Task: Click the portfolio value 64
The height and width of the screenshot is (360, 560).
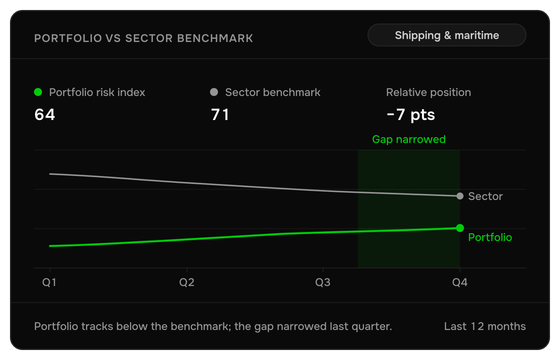Action: (x=45, y=115)
